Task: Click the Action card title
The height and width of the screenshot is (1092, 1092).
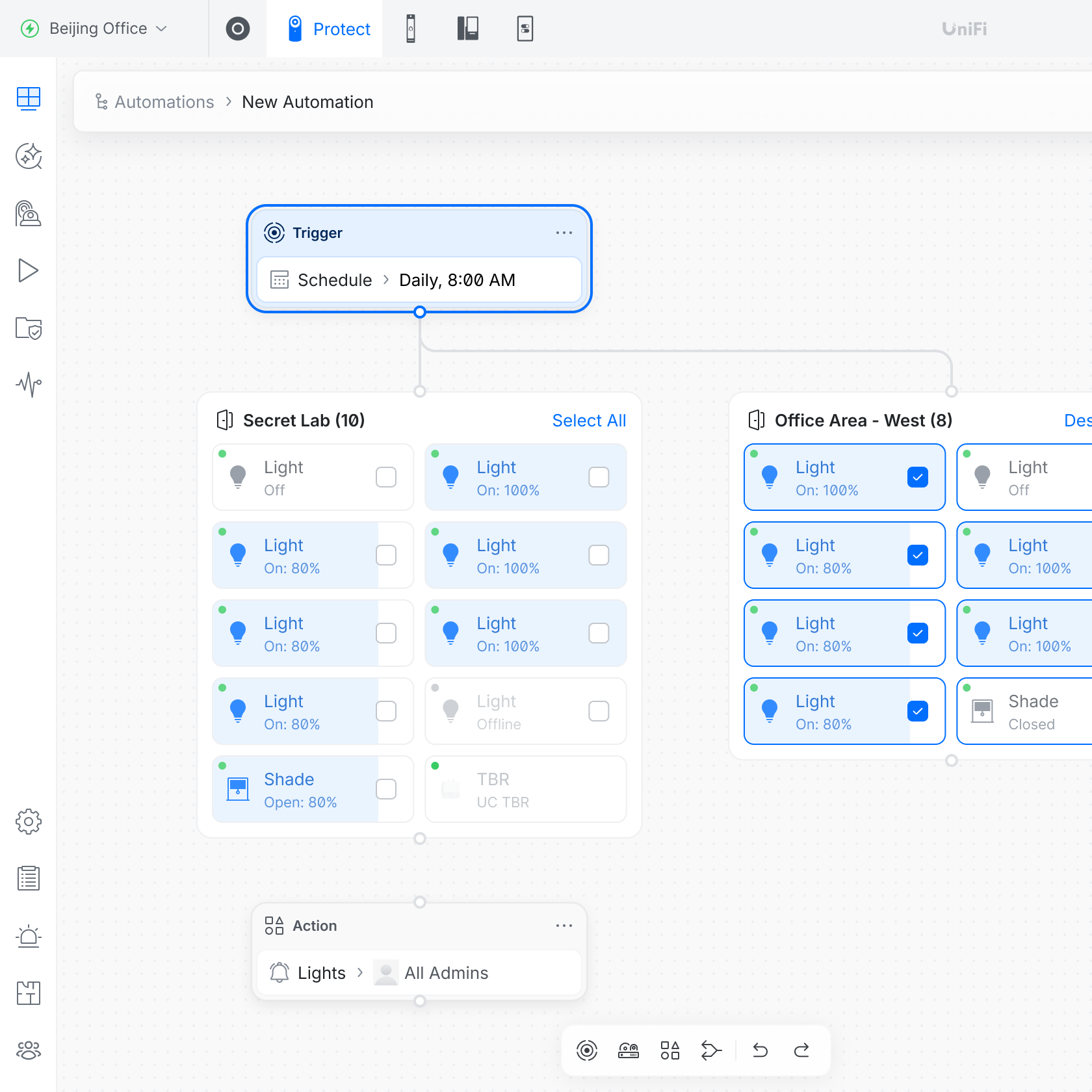Action: coord(315,926)
